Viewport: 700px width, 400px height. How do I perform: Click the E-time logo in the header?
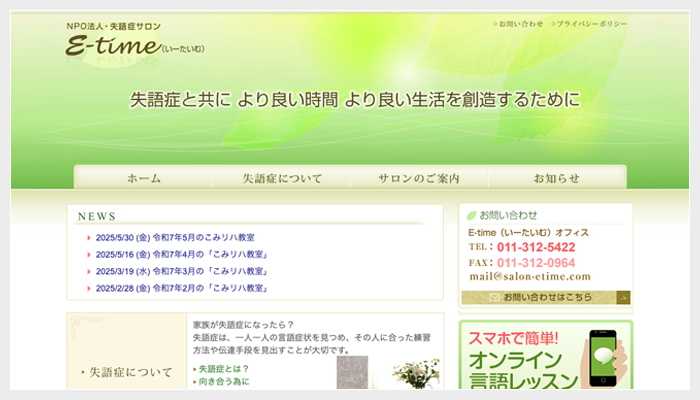(110, 46)
